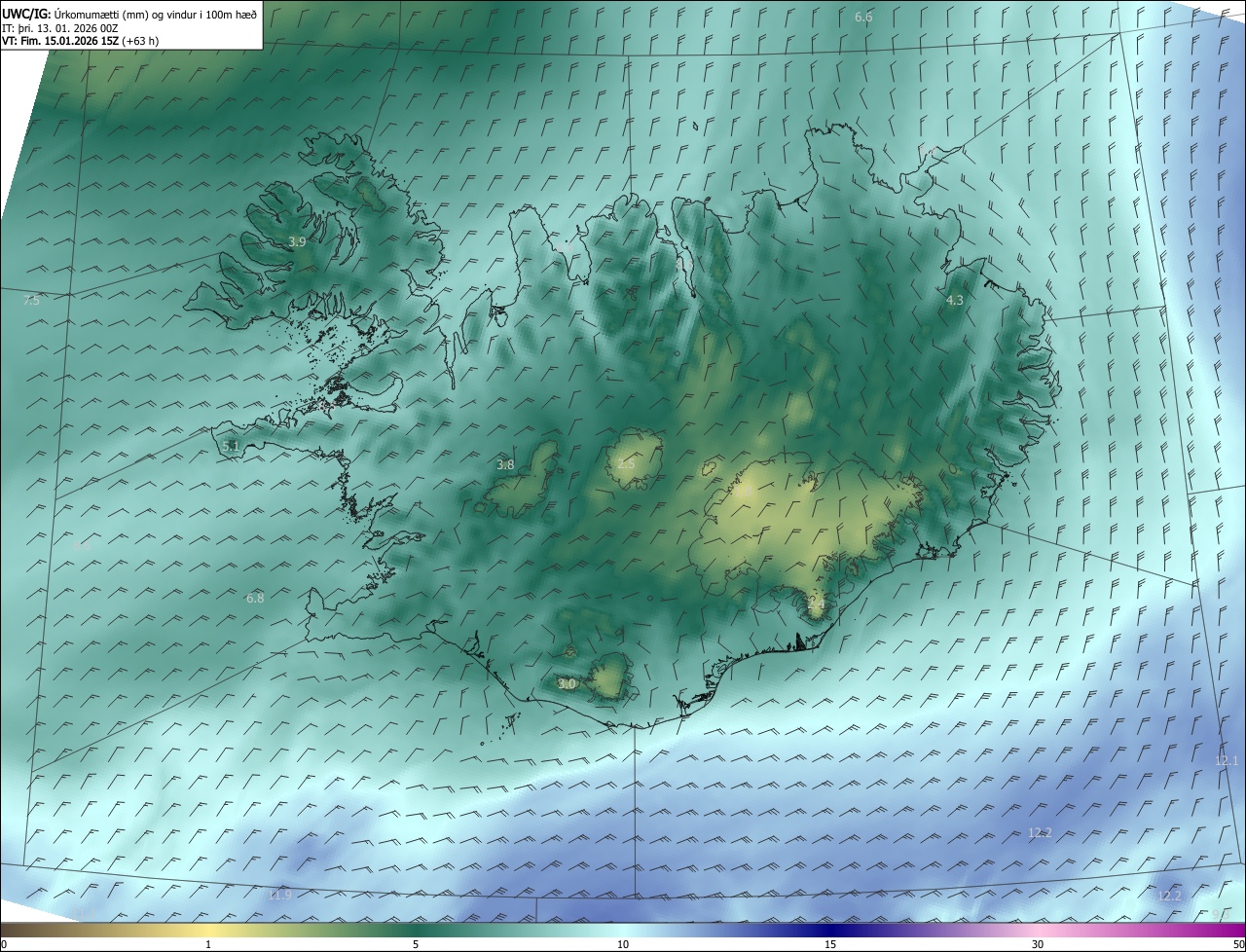
Task: Click the '1' tick on the color legend
Action: point(208,944)
